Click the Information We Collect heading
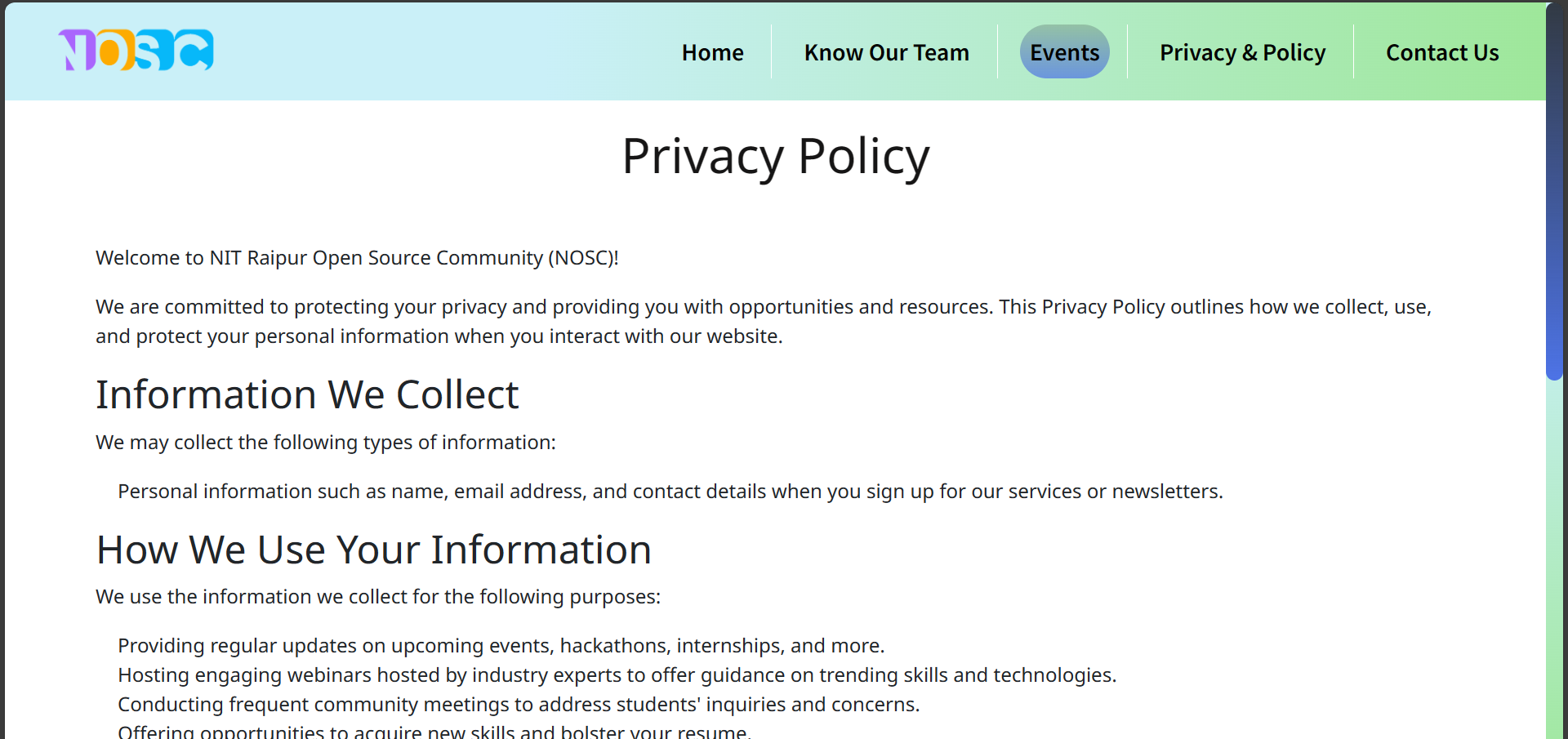Image resolution: width=1568 pixels, height=739 pixels. coord(307,394)
